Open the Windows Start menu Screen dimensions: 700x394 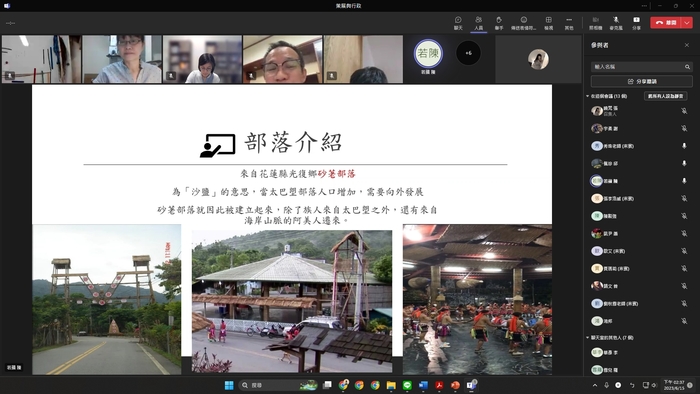[229, 385]
